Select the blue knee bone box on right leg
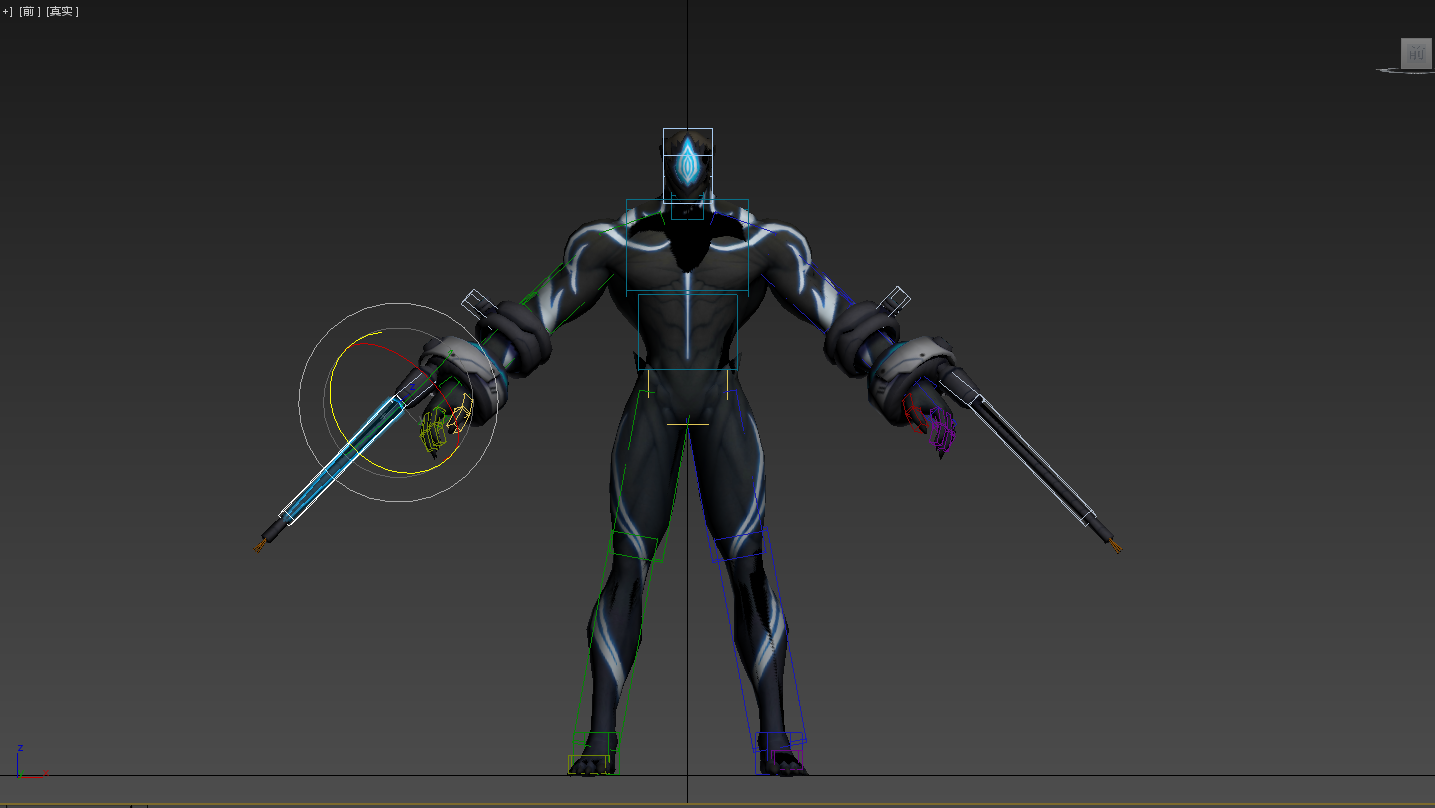Screen dimensions: 1435x808 coord(739,546)
